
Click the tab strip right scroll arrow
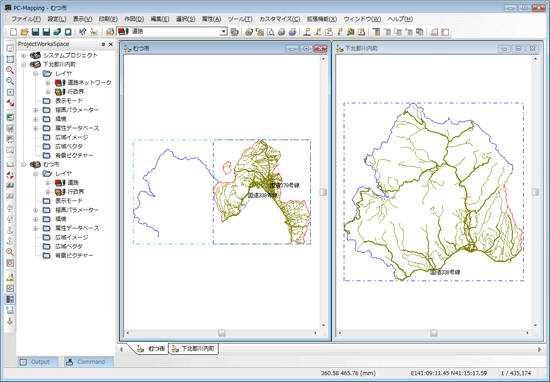click(539, 349)
